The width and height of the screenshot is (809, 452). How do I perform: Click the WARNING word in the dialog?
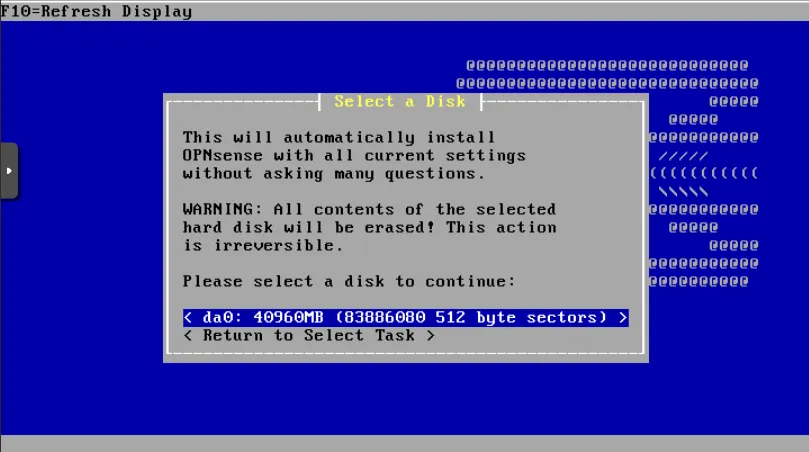pos(218,209)
